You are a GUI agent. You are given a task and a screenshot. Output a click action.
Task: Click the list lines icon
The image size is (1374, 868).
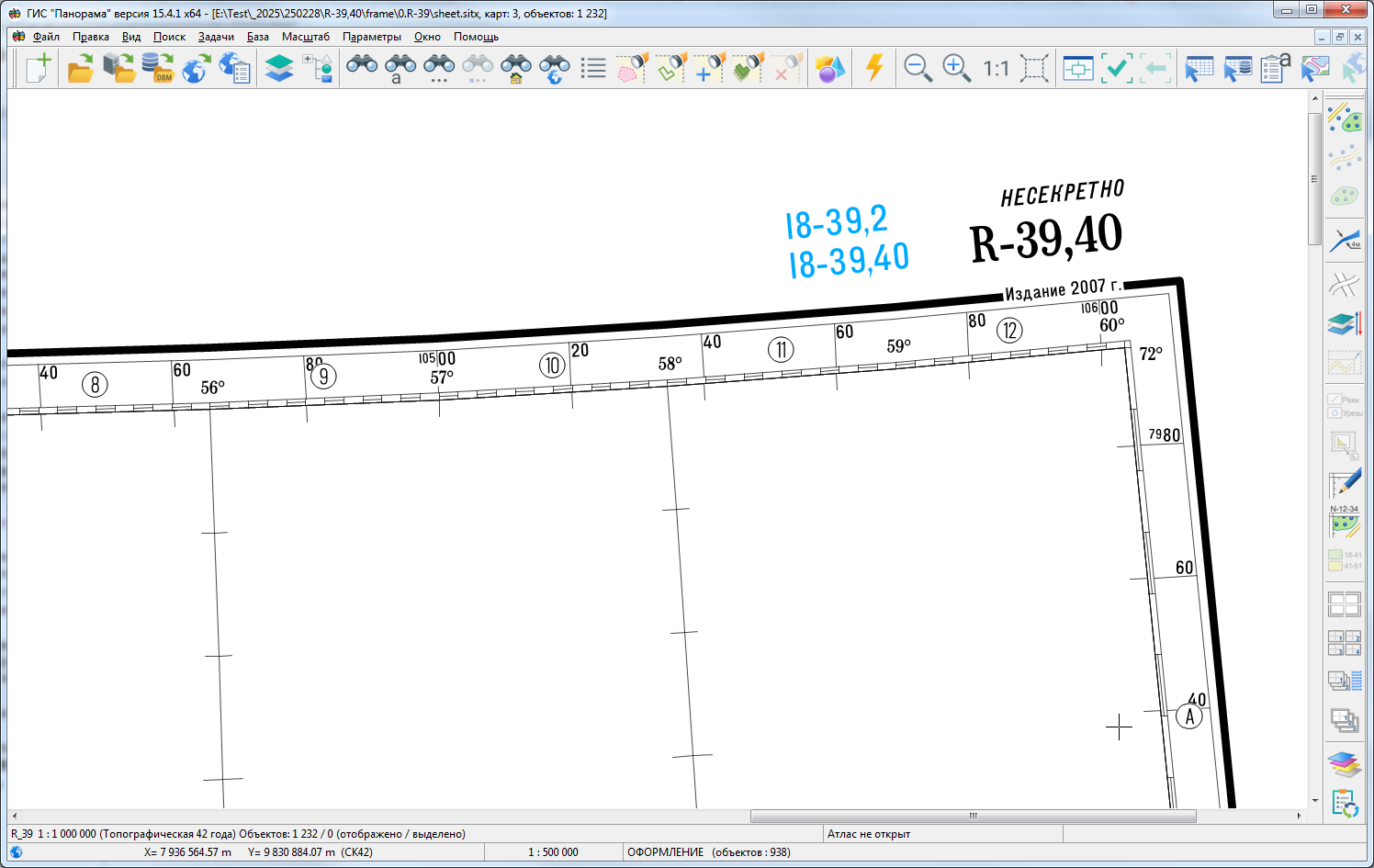[593, 68]
